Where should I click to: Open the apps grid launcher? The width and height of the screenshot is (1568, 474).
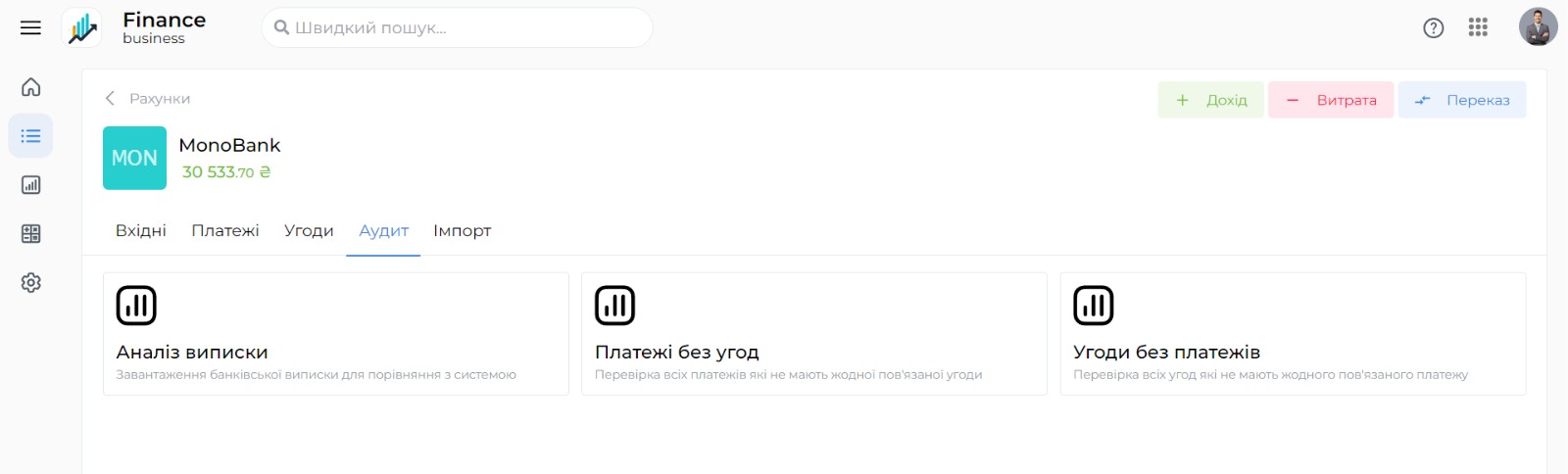(x=1478, y=27)
